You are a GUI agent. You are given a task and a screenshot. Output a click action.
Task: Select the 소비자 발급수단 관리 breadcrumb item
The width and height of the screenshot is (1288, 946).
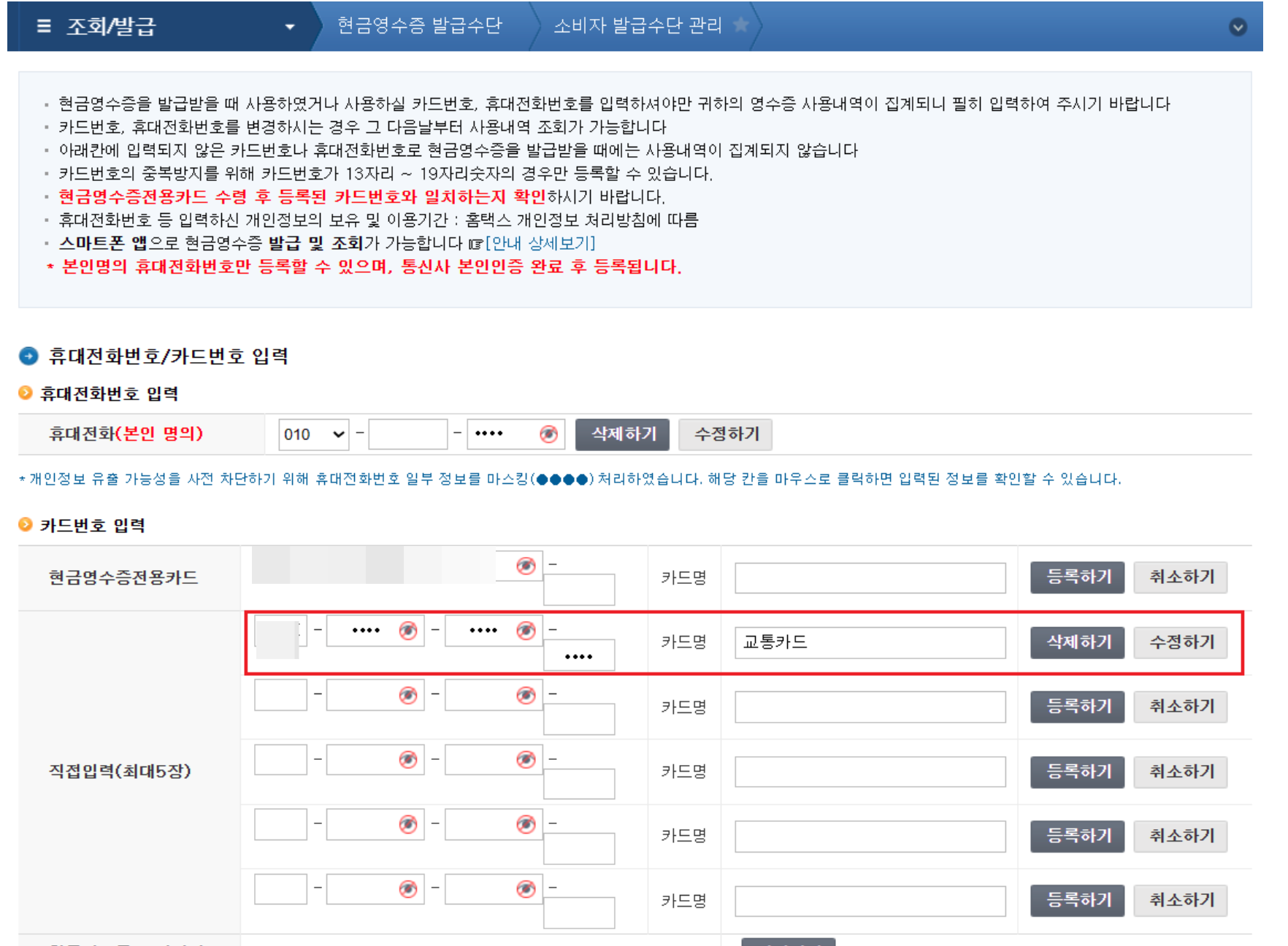(x=638, y=26)
